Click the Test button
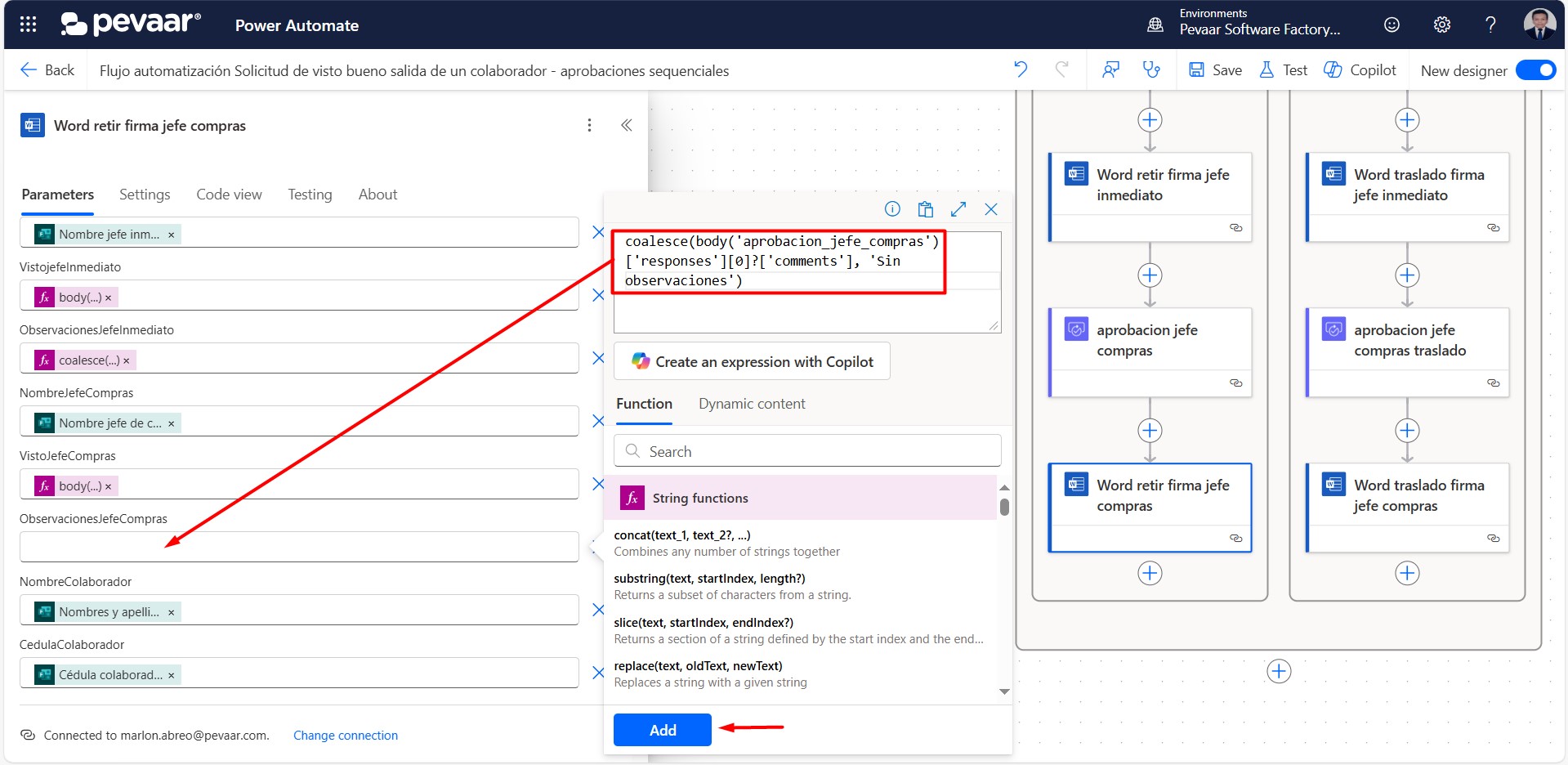Viewport: 1568px width, 765px height. (1284, 70)
